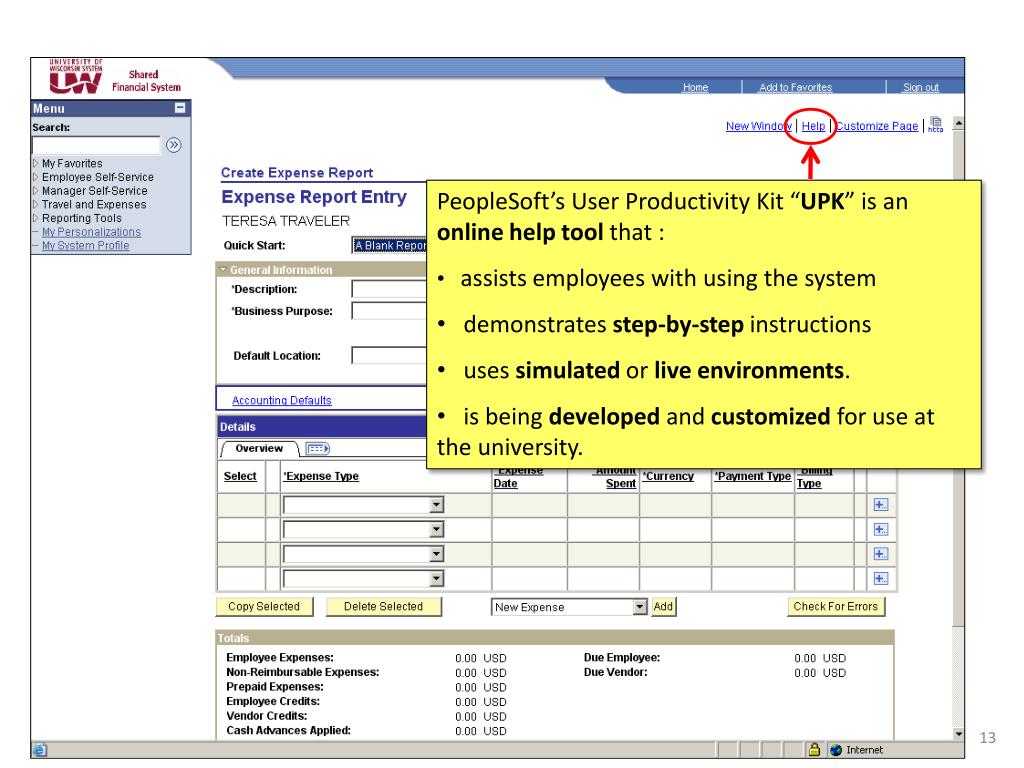Image resolution: width=1024 pixels, height=768 pixels.
Task: Click the 'Employee Expenses:' label
Action: [x=280, y=658]
